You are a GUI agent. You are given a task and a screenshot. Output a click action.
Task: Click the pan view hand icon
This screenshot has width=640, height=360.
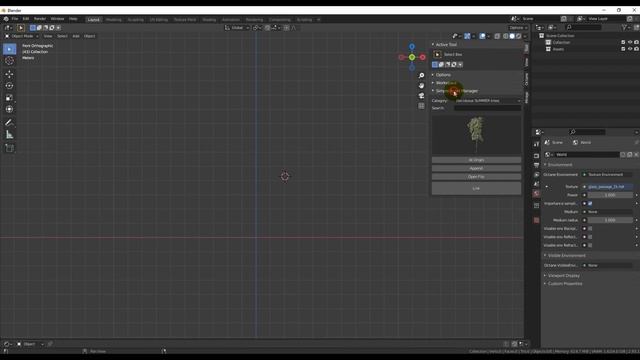click(x=421, y=86)
